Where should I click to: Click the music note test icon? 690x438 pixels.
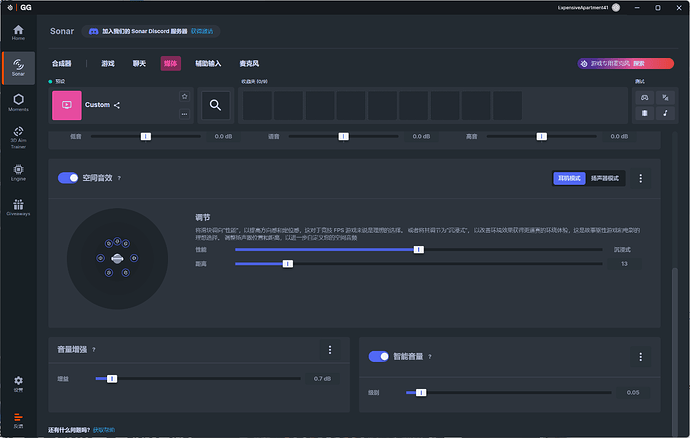coord(665,113)
